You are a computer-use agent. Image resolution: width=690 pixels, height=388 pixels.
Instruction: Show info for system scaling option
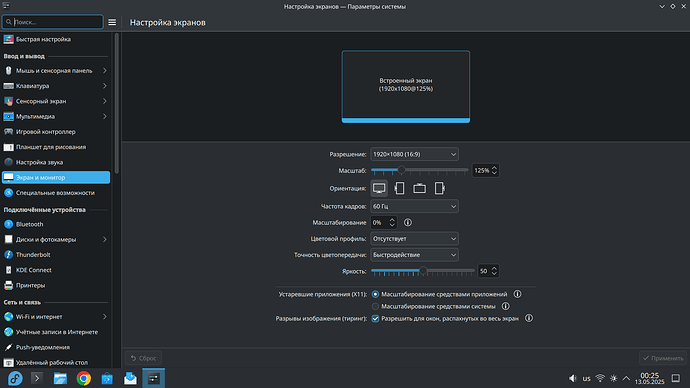(x=506, y=306)
